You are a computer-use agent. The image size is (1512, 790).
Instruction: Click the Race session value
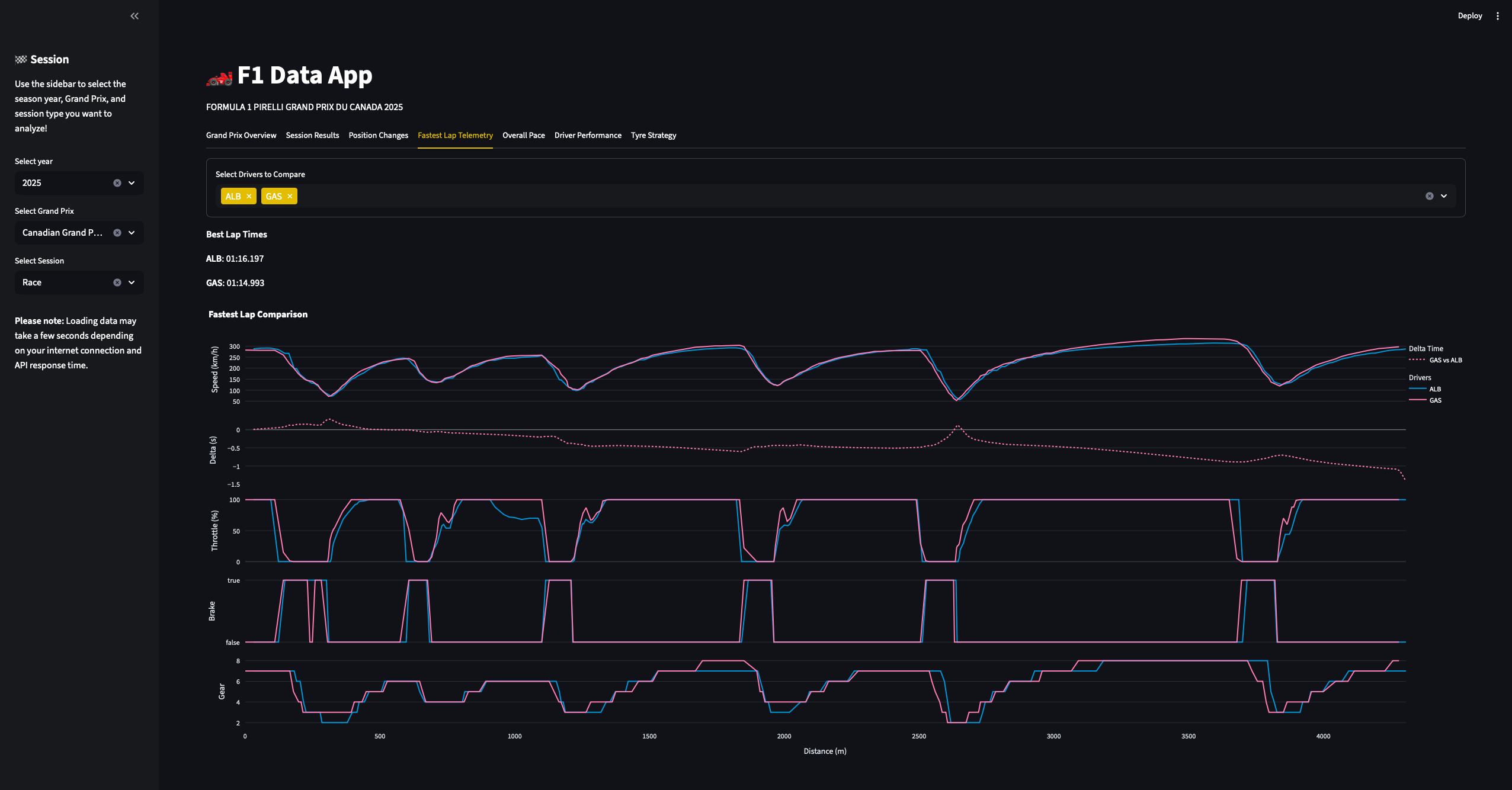[x=32, y=282]
